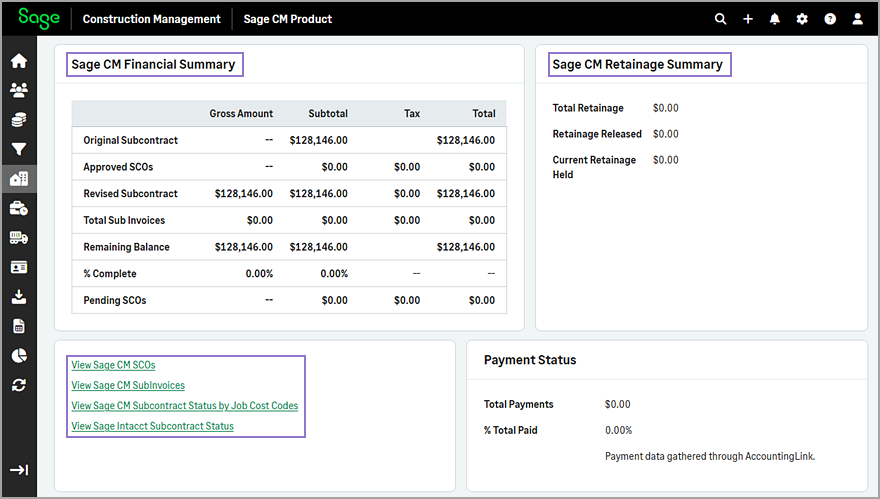Click the Sage CM Retainage Summary heading
Image resolution: width=880 pixels, height=499 pixels.
coord(638,65)
